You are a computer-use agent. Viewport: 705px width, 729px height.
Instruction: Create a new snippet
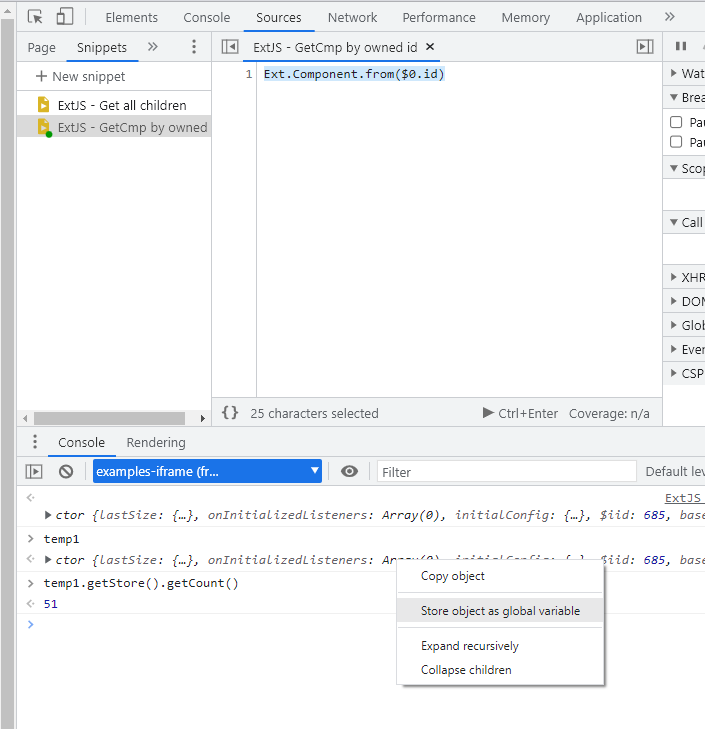[x=80, y=77]
